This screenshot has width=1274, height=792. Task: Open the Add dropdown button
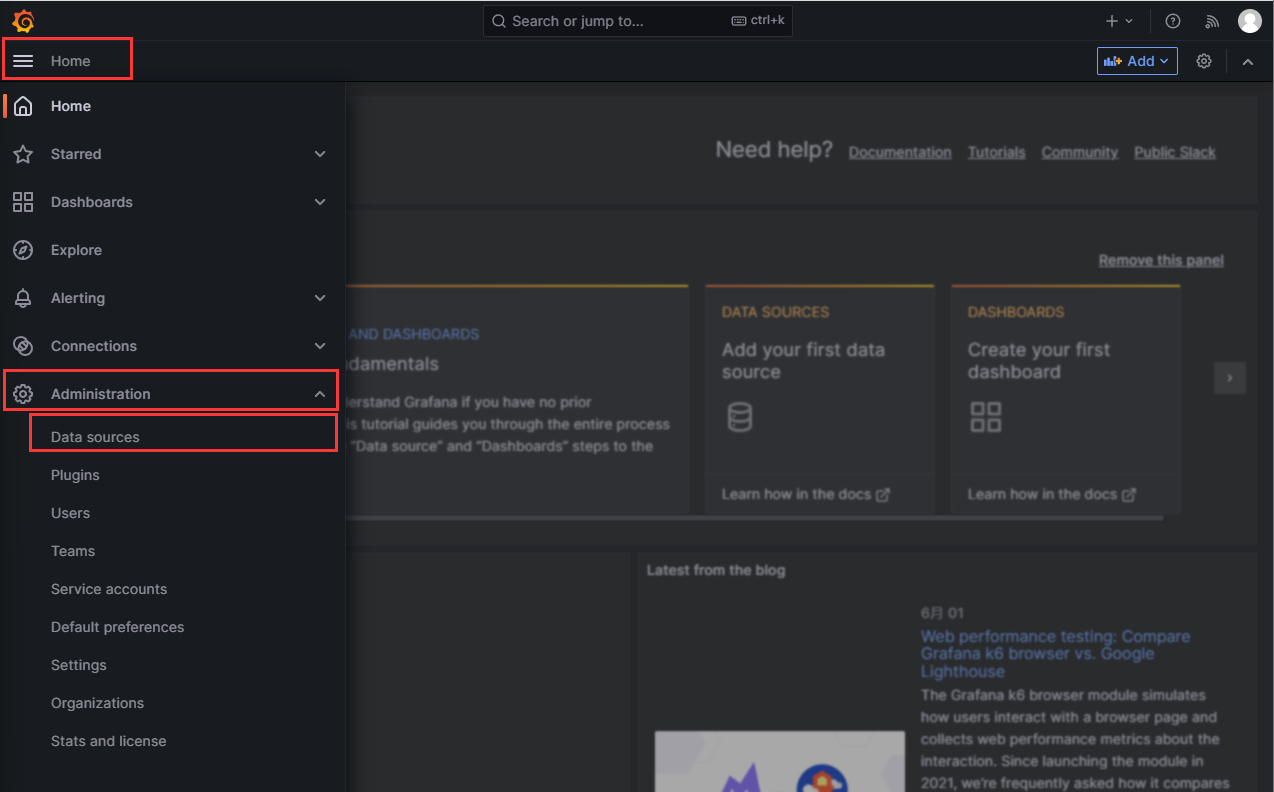(x=1136, y=61)
